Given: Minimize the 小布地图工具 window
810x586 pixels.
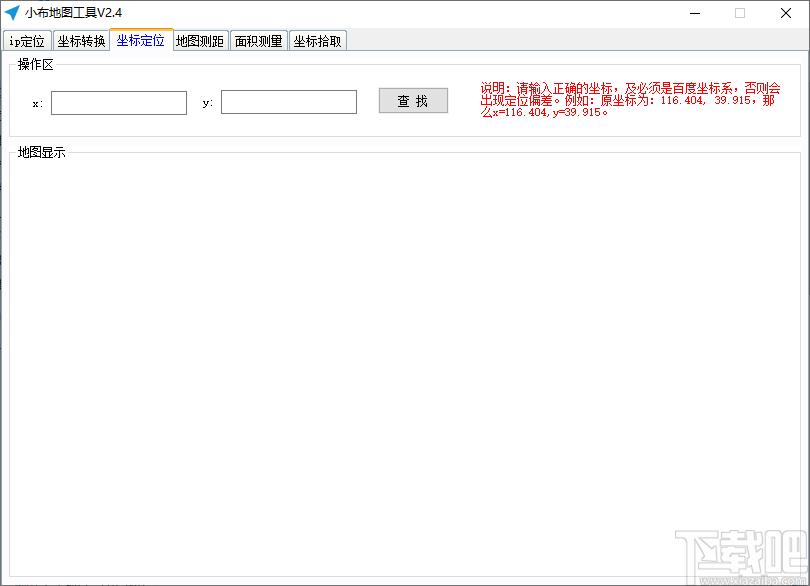Looking at the screenshot, I should [x=695, y=13].
